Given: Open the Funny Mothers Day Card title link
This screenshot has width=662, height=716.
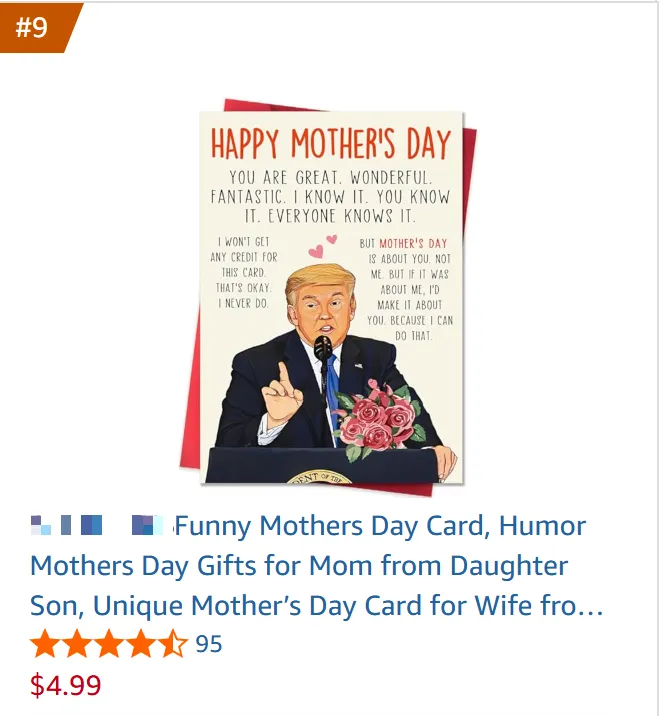Looking at the screenshot, I should pyautogui.click(x=317, y=566).
